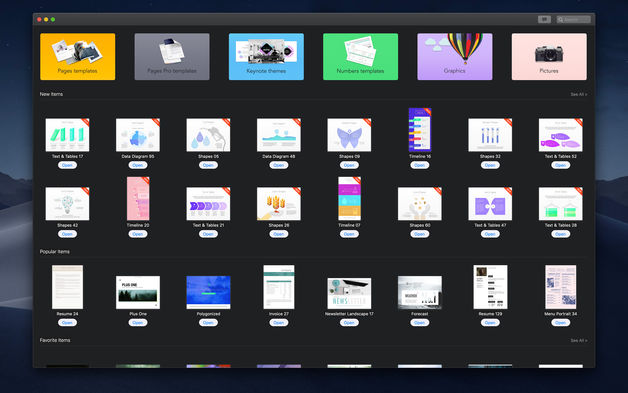Select the Menu Portrait 34 thumbnail

click(561, 287)
